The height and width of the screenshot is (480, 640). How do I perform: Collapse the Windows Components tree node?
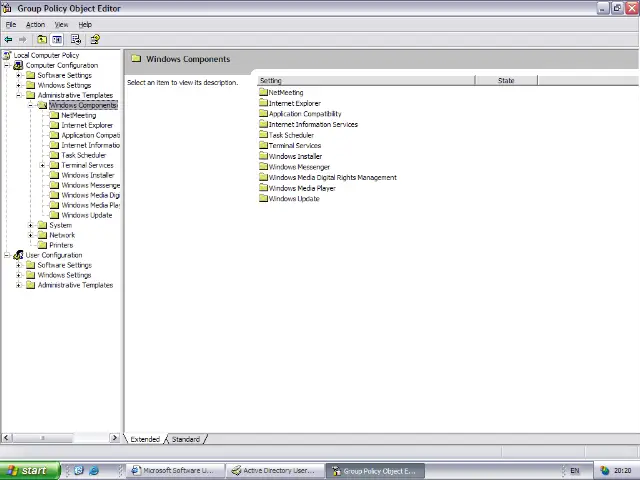30,105
